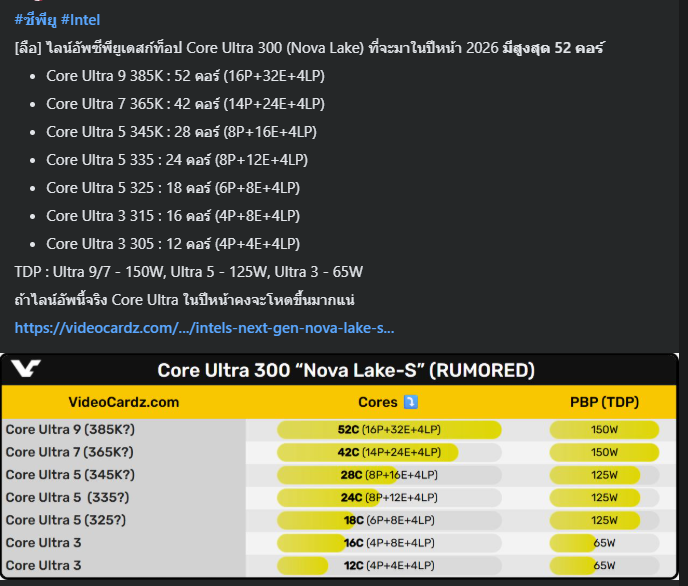This screenshot has width=688, height=586.
Task: Click the 150W value in the Core Ultra 9 row
Action: coord(604,429)
